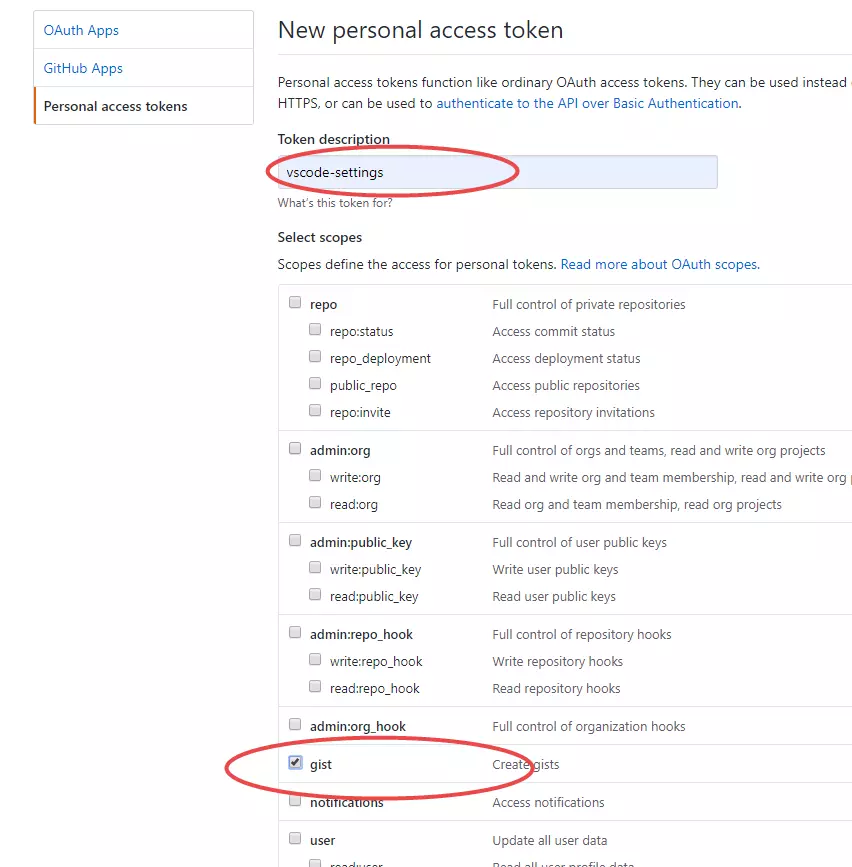Enable the repo:invite scope
Screen dimensions: 852x867
[x=315, y=409]
